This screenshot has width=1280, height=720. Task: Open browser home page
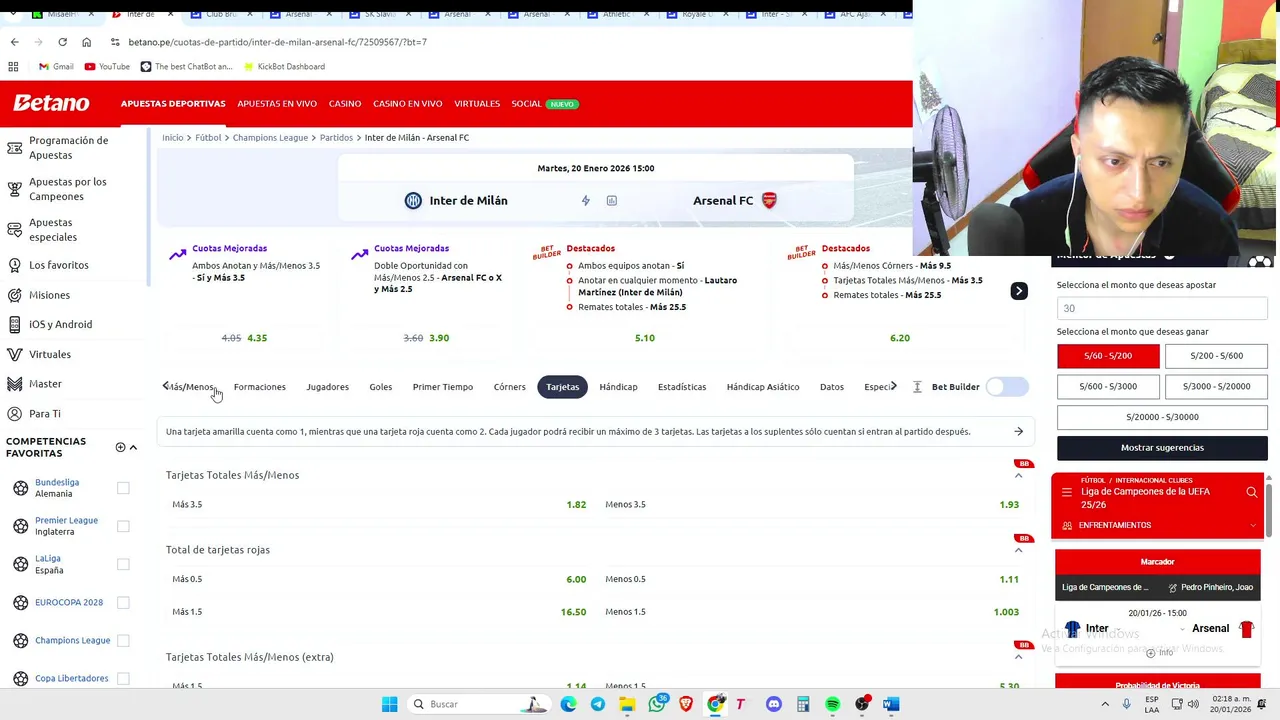(86, 42)
